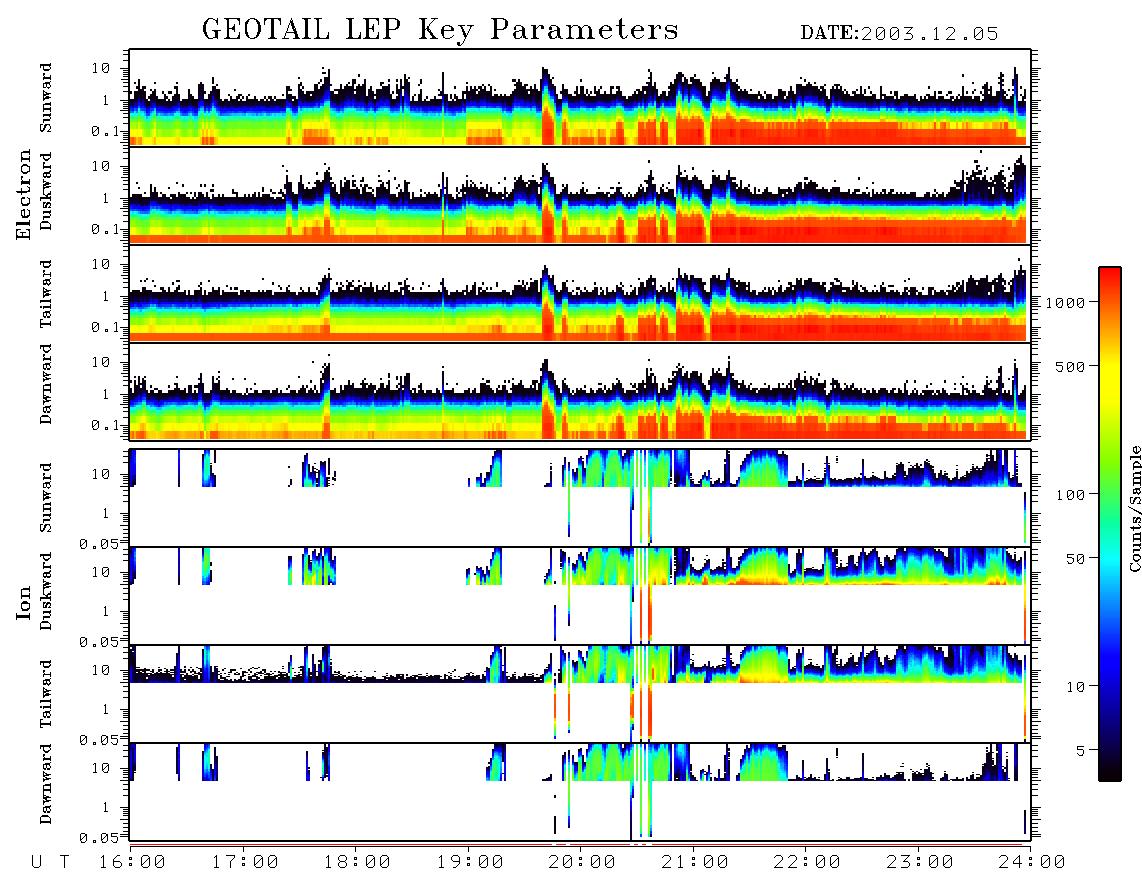The height and width of the screenshot is (880, 1142).
Task: Select the Ion "Sunward" panel label
Action: point(46,497)
